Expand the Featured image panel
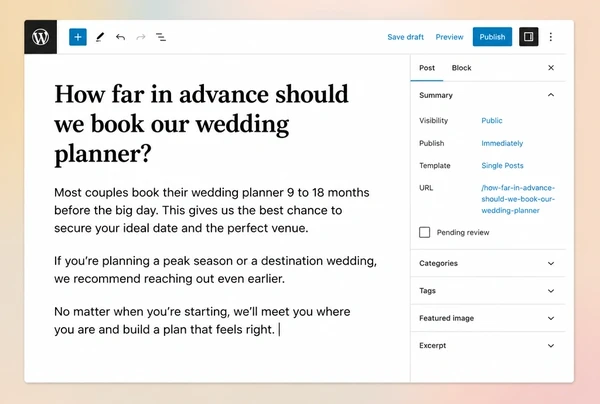This screenshot has width=600, height=404. pos(488,318)
